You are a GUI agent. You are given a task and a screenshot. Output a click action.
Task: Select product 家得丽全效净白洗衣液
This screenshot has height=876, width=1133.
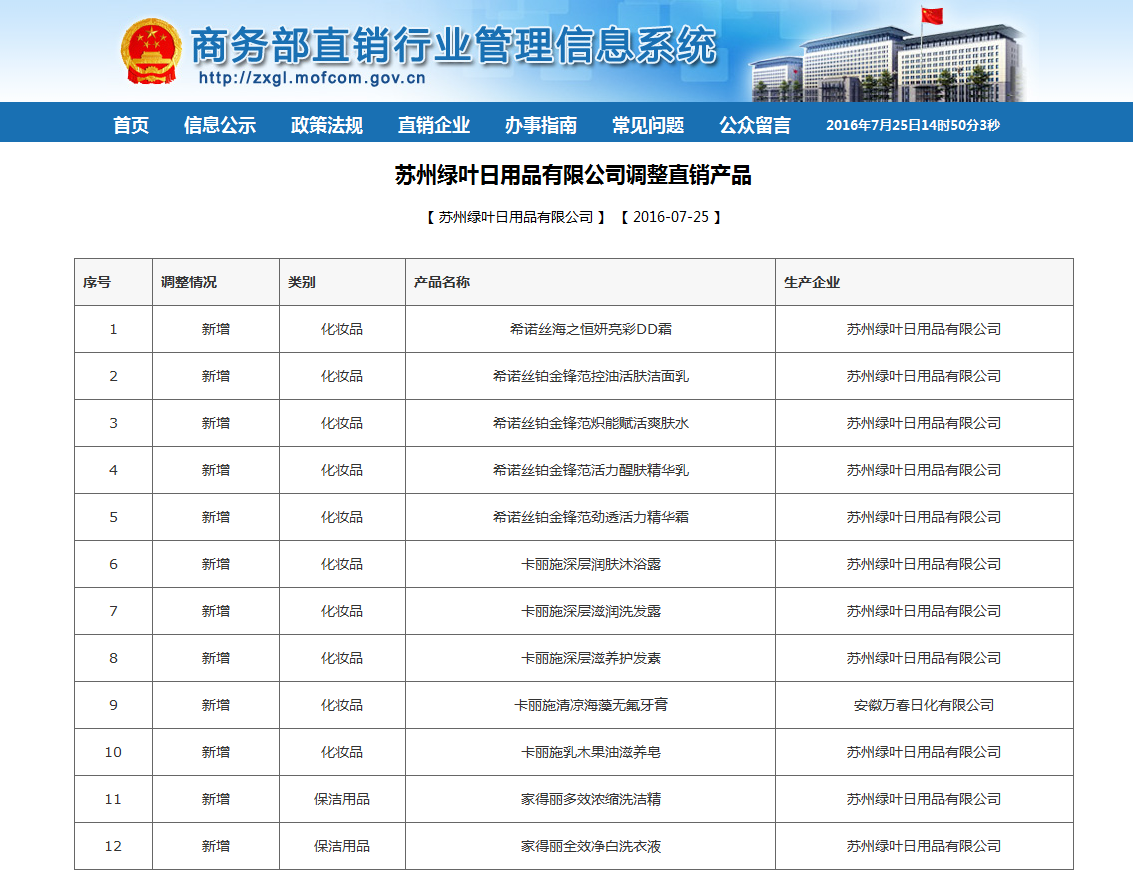590,846
